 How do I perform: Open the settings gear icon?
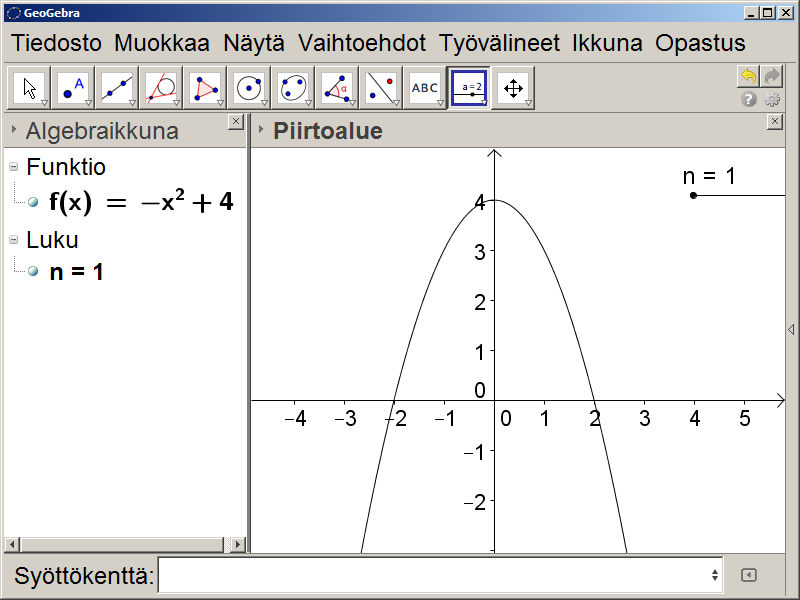pos(772,99)
